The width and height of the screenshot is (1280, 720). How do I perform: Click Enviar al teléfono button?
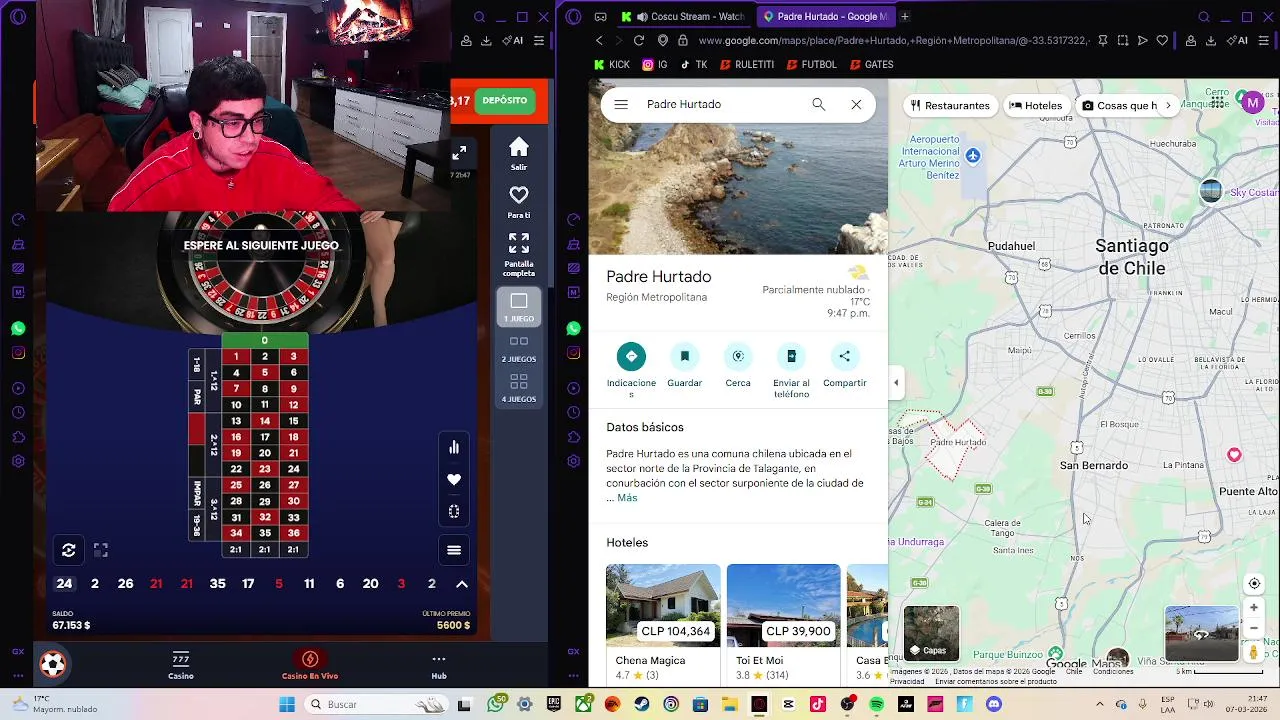coord(791,371)
